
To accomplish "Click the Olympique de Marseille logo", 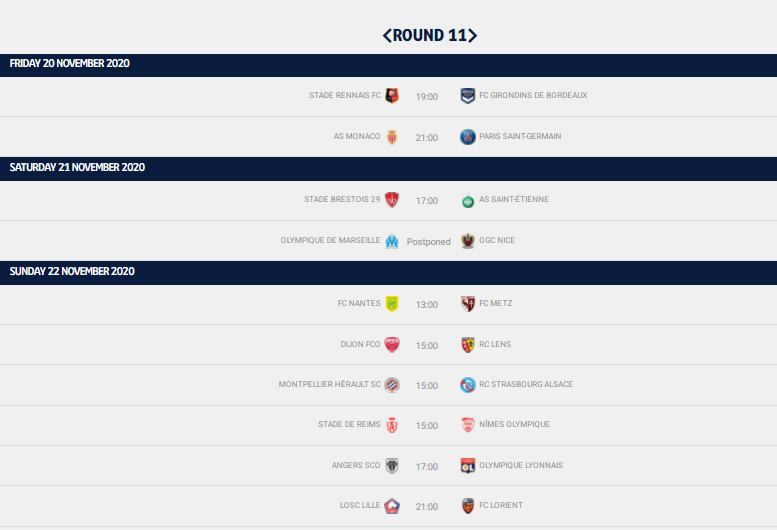I will (392, 241).
